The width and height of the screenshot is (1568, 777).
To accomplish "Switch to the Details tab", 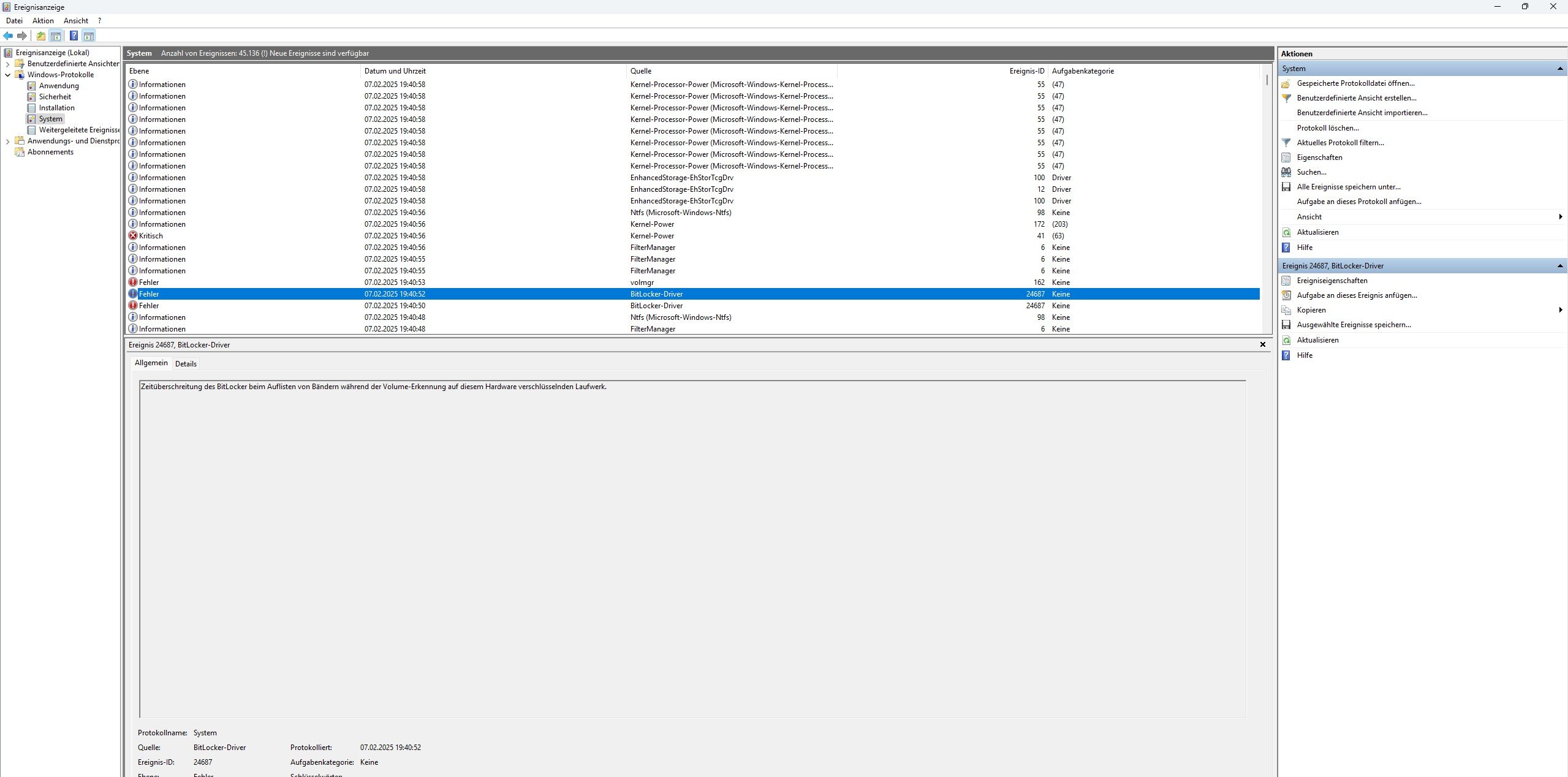I will [x=186, y=363].
